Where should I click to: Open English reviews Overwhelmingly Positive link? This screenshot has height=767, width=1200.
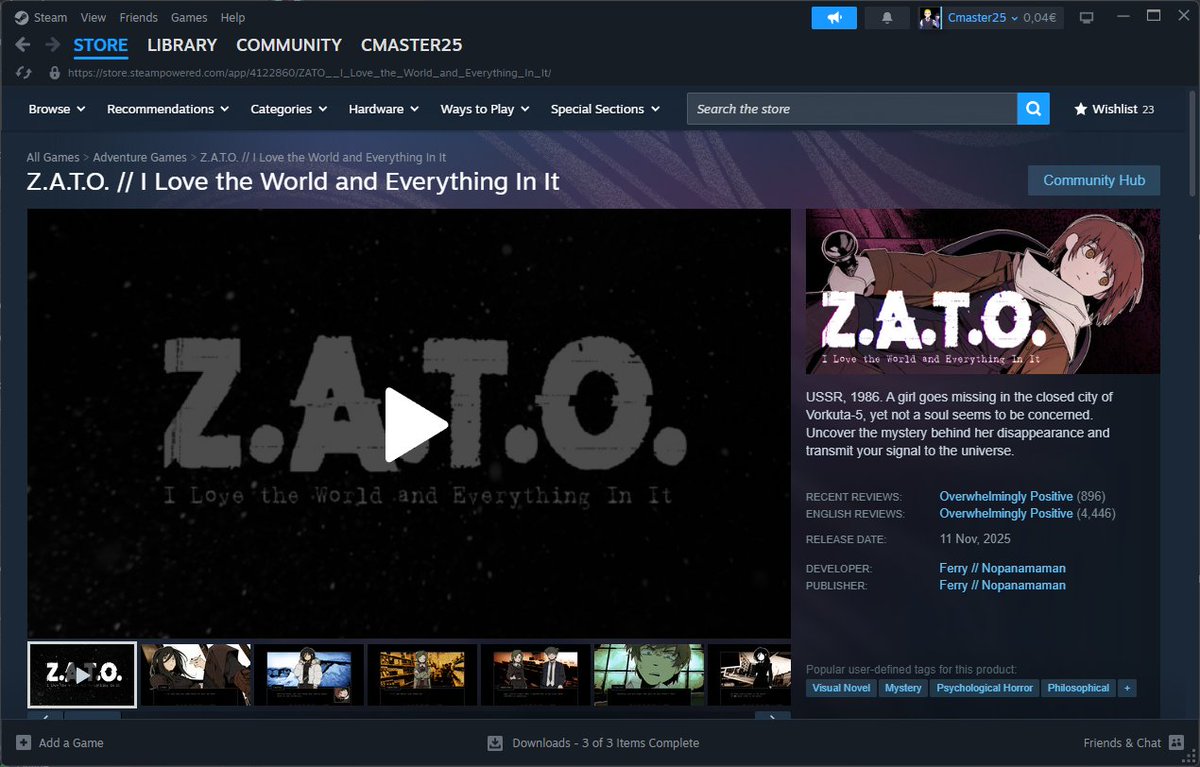pyautogui.click(x=1006, y=513)
